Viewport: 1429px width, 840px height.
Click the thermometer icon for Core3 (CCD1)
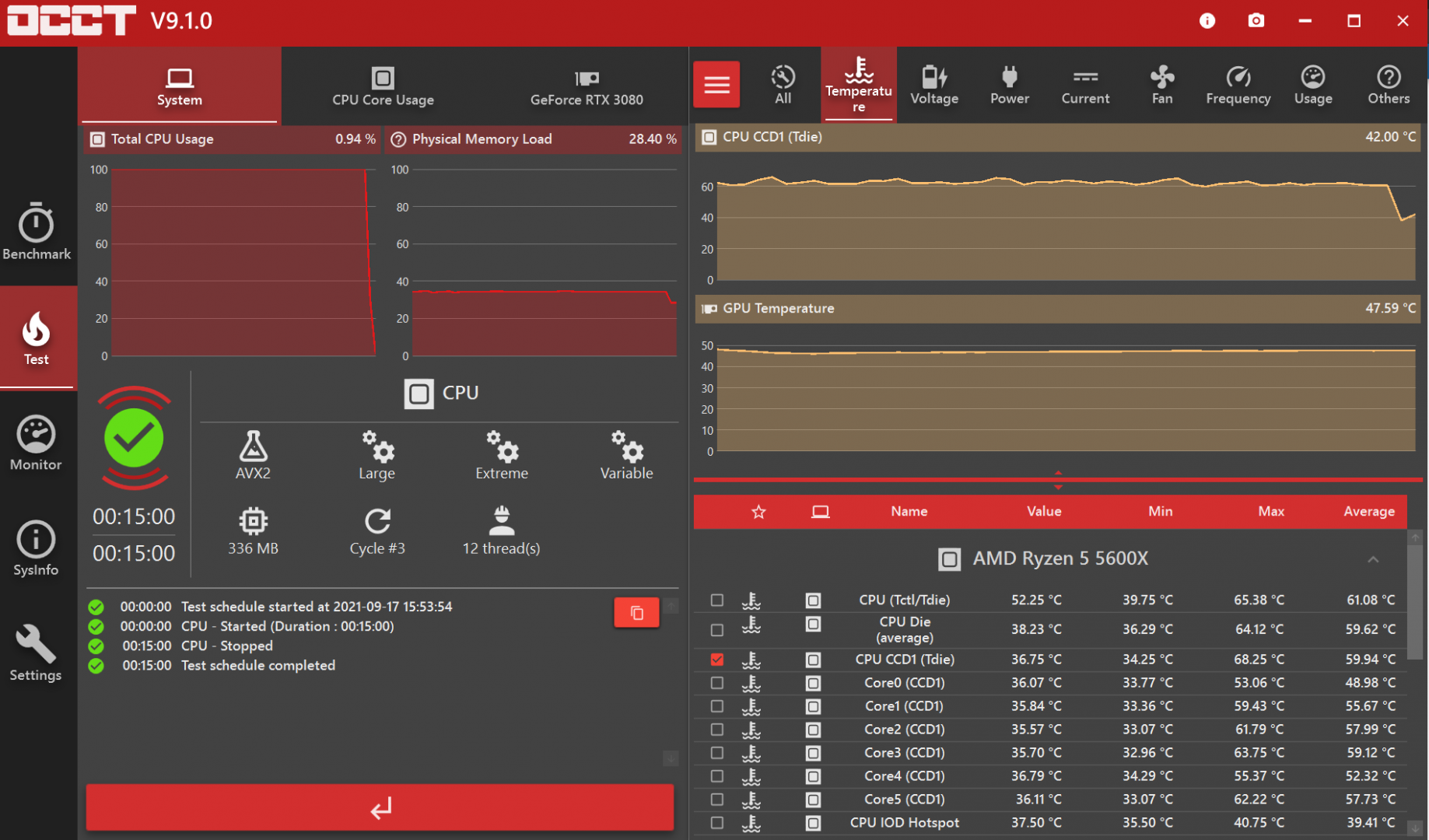tap(751, 753)
